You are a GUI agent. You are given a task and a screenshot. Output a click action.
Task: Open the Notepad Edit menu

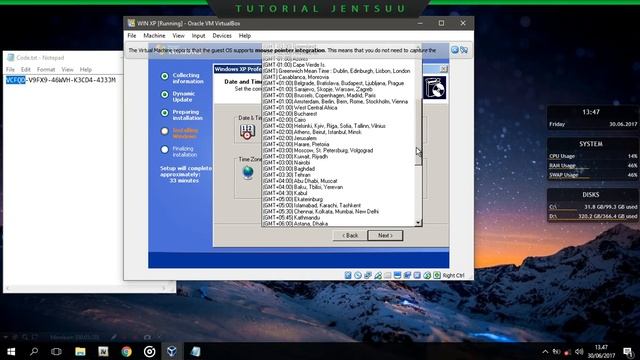click(x=26, y=70)
